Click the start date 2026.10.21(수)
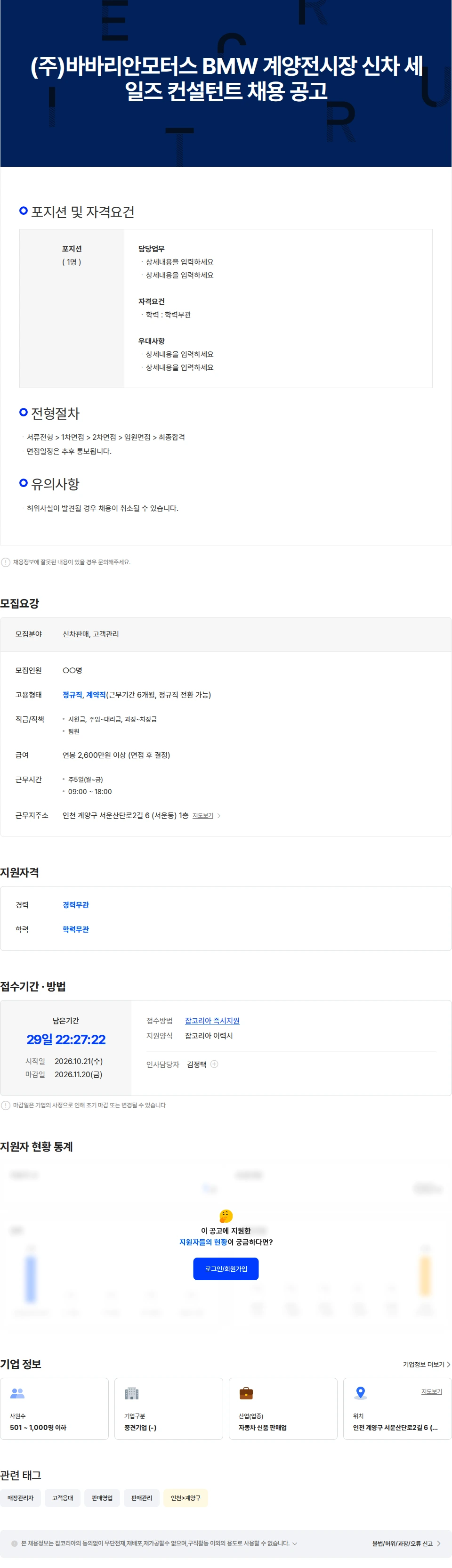 point(79,1061)
